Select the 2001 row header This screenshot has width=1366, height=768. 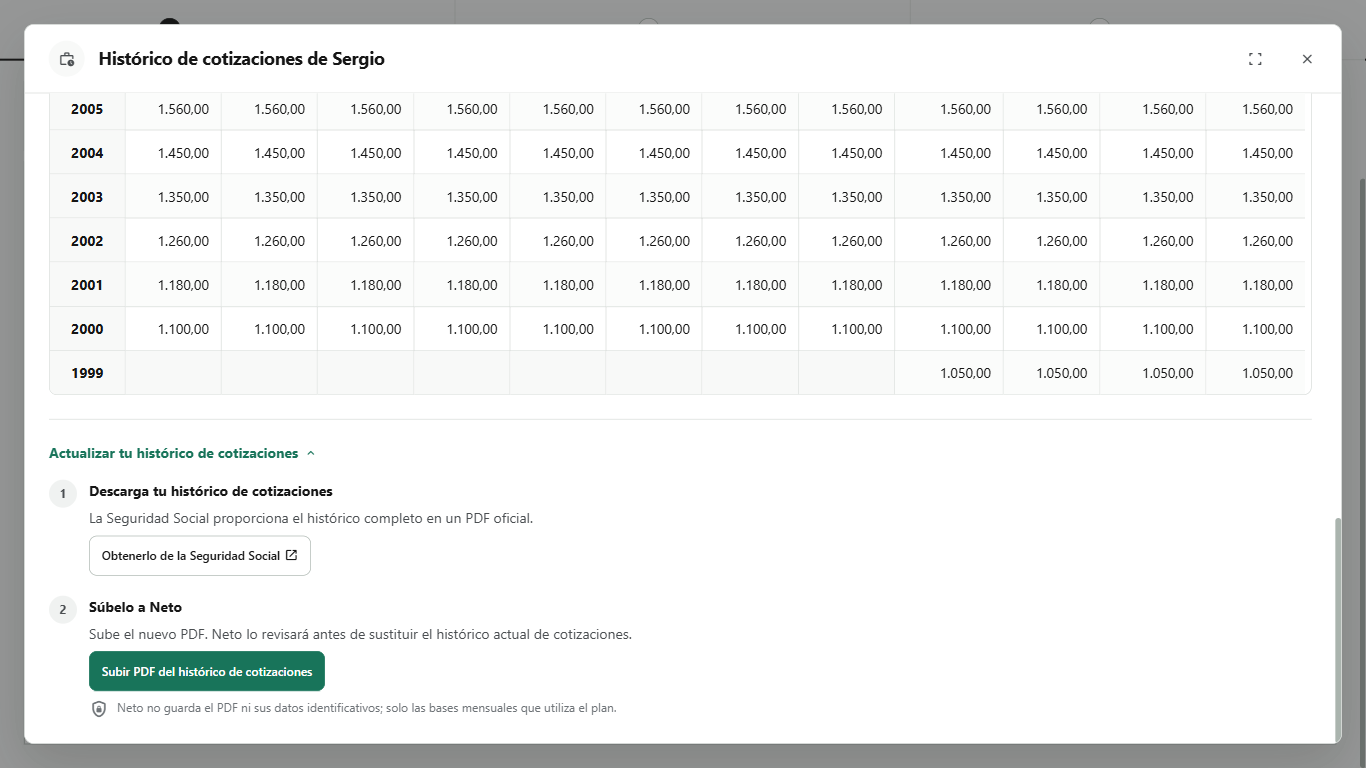click(x=87, y=285)
